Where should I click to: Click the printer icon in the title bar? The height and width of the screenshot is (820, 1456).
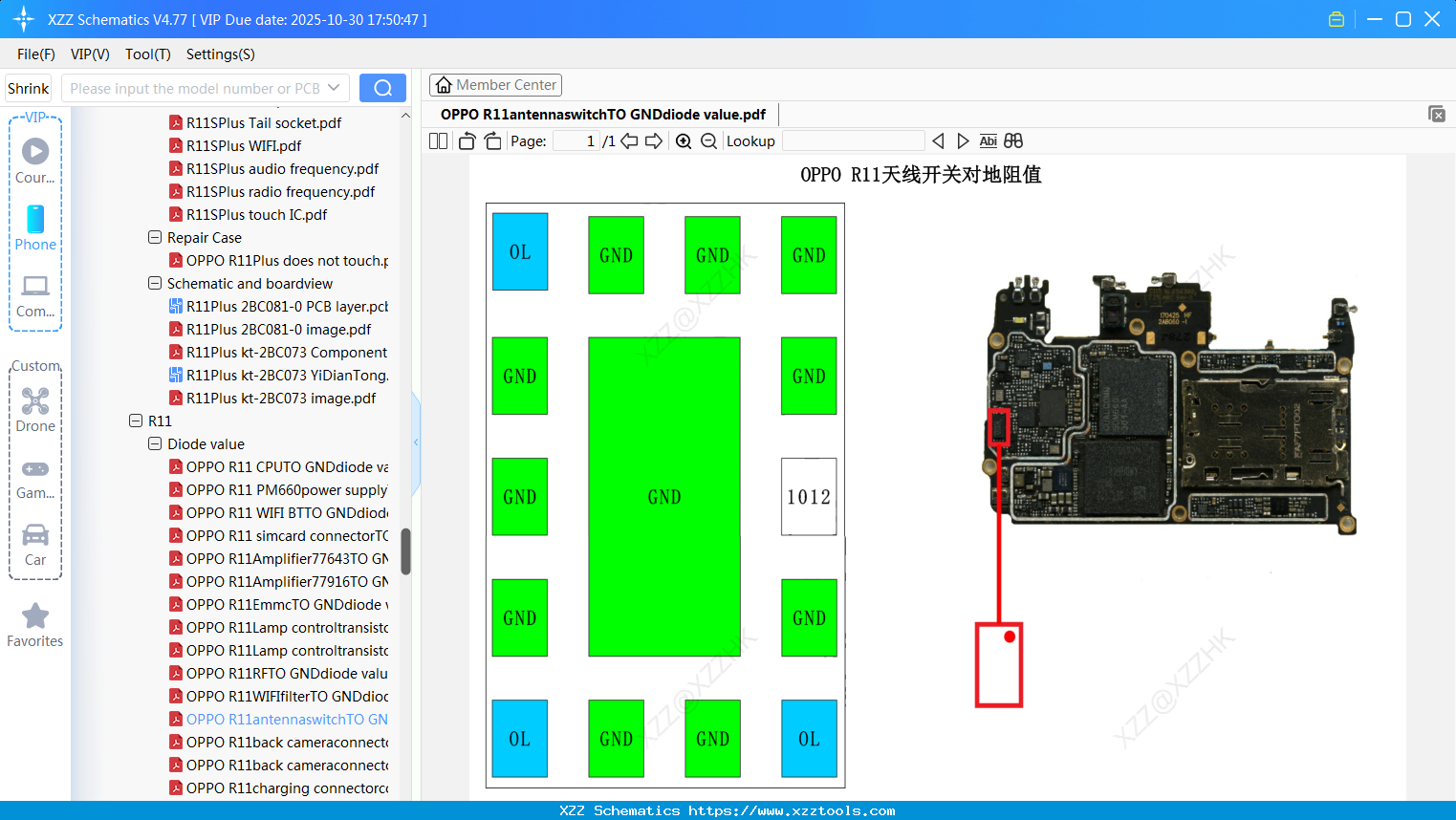pos(1336,18)
